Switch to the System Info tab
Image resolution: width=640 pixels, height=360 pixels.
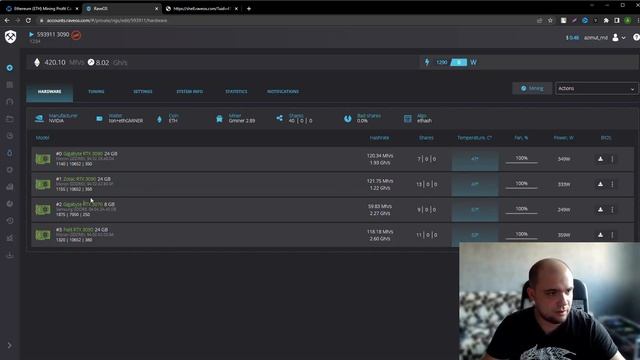[x=189, y=92]
